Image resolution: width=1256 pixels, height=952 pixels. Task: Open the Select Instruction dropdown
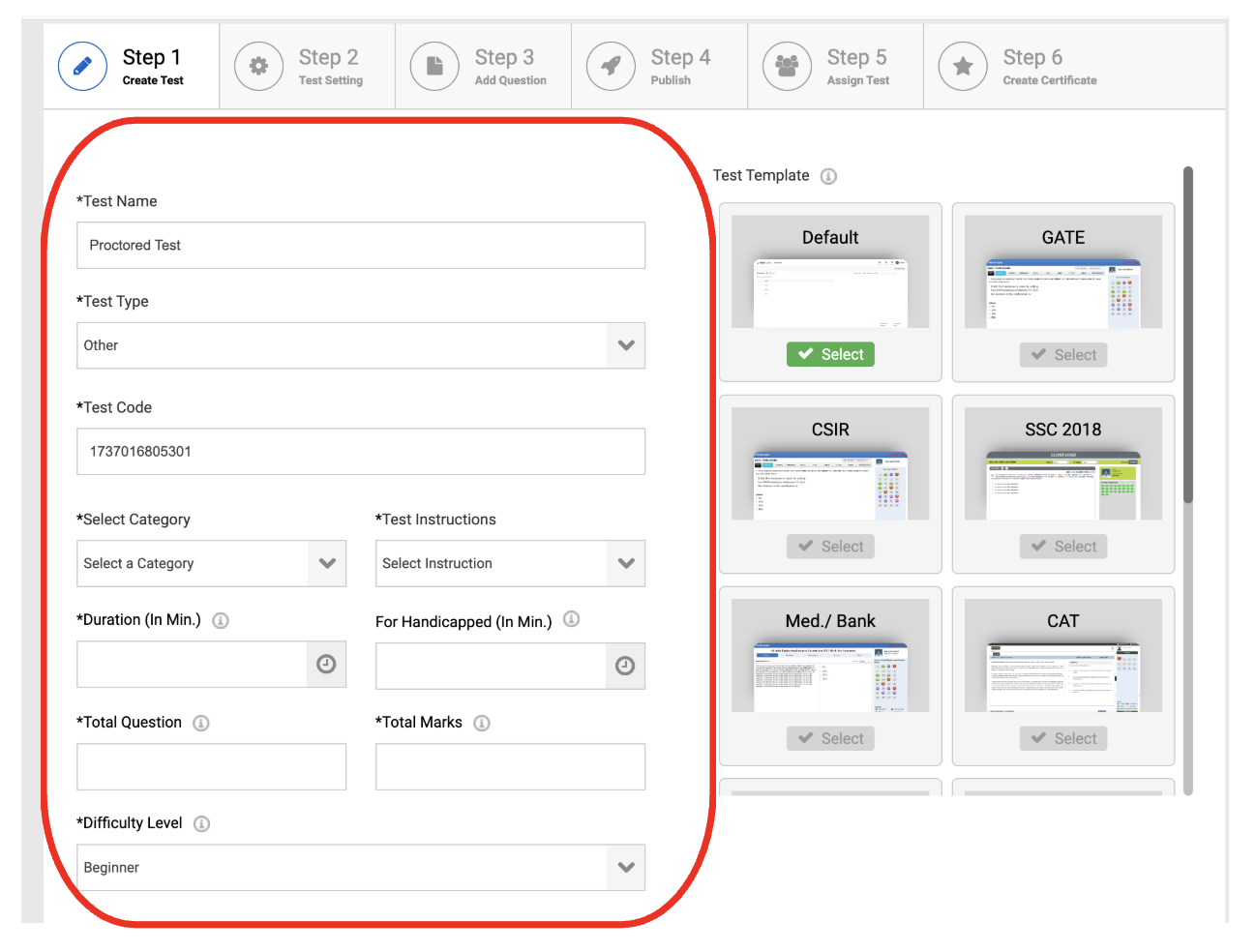click(510, 564)
